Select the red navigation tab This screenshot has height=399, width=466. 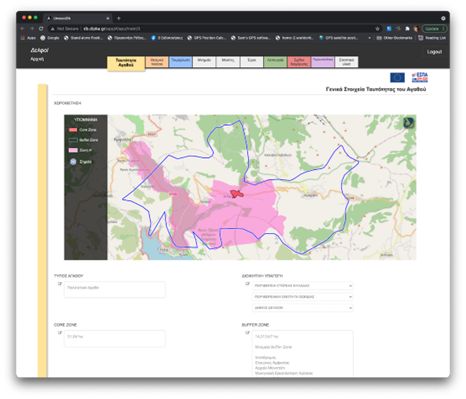pyautogui.click(x=299, y=62)
